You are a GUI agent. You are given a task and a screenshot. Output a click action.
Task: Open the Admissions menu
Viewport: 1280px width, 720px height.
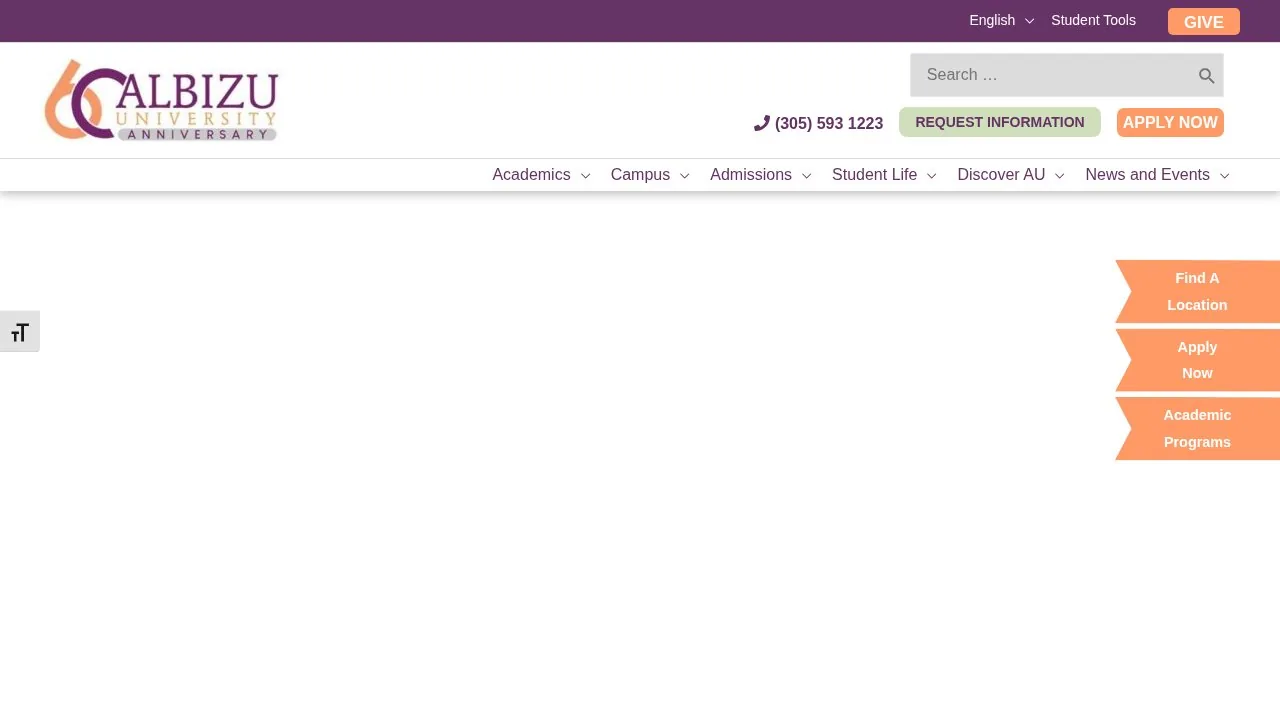coord(751,175)
